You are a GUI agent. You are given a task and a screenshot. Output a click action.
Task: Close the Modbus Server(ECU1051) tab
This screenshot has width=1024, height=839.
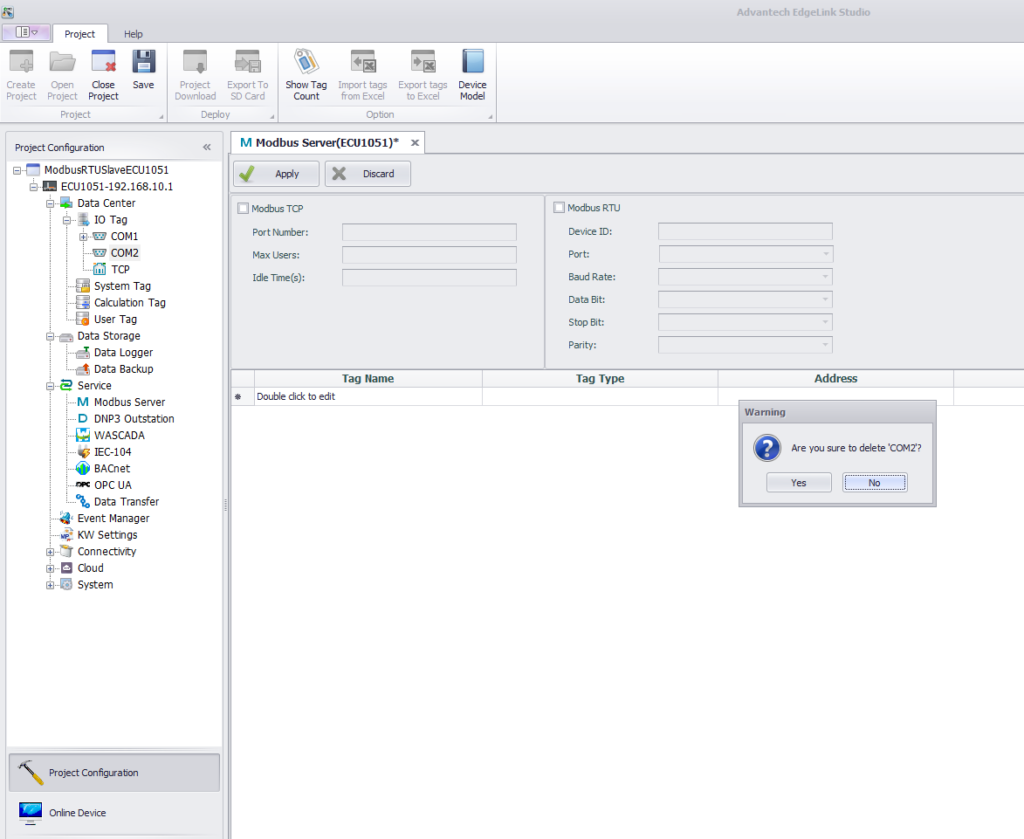click(415, 142)
